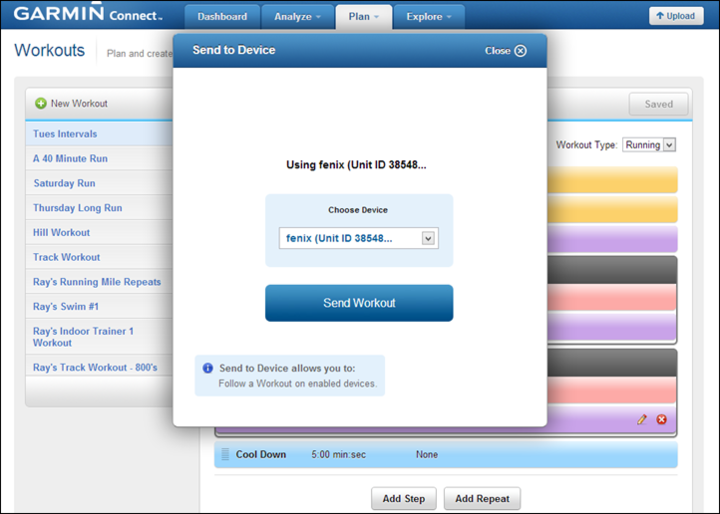Switch to the Dashboard tab
Image resolution: width=720 pixels, height=514 pixels.
[222, 17]
